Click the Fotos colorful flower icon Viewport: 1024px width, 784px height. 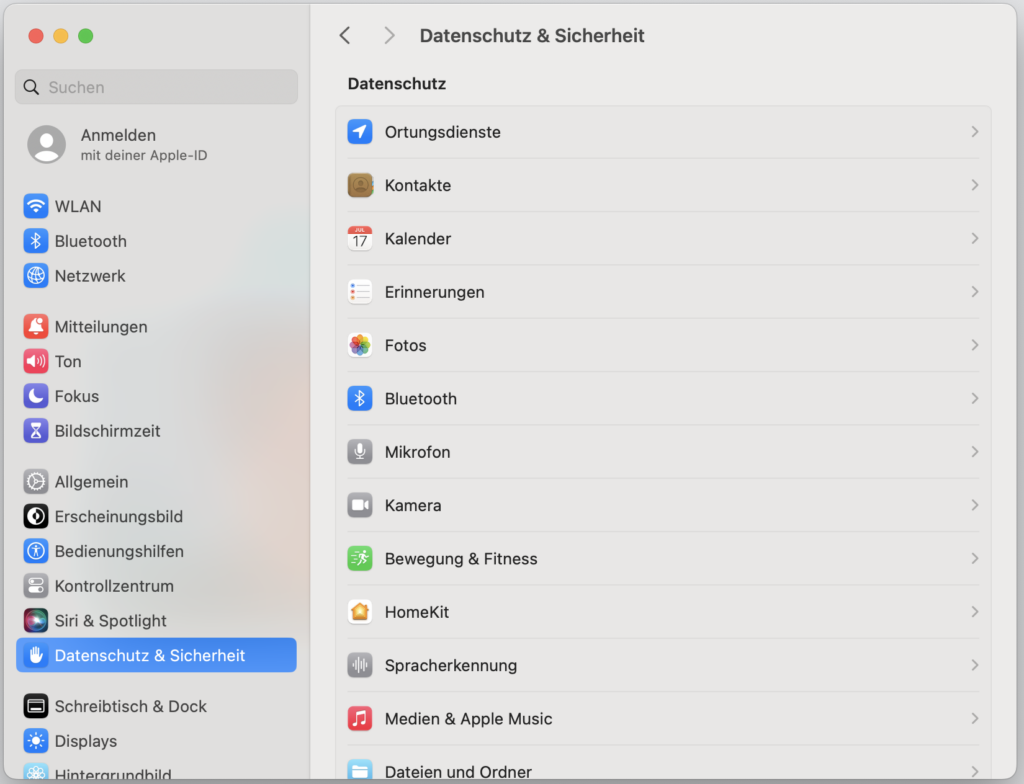point(360,345)
